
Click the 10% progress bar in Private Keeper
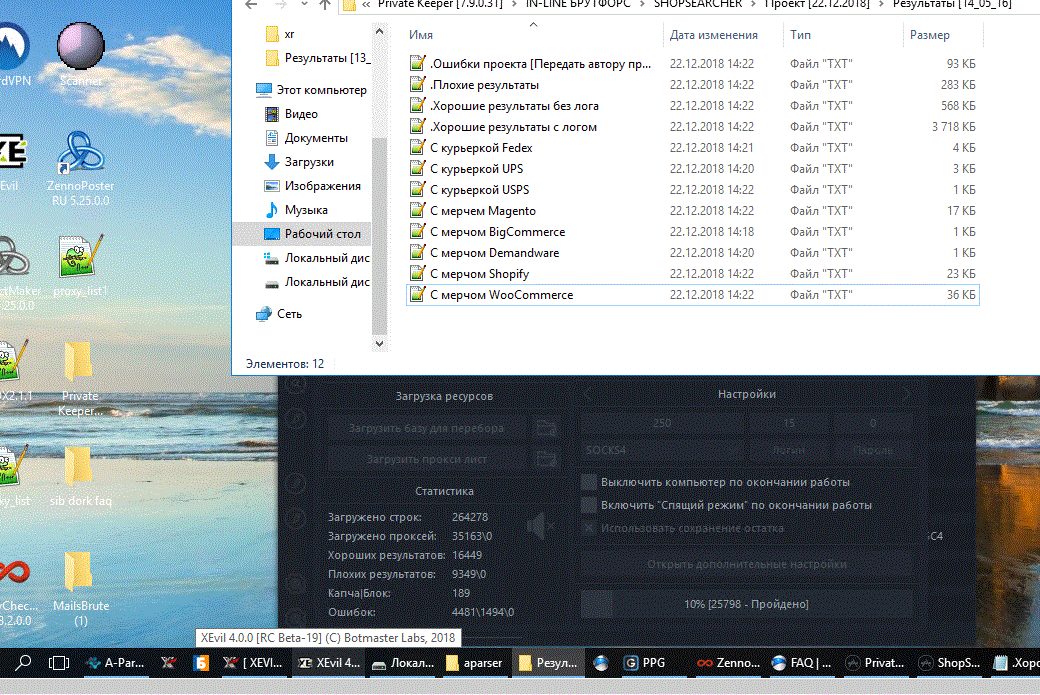click(747, 604)
